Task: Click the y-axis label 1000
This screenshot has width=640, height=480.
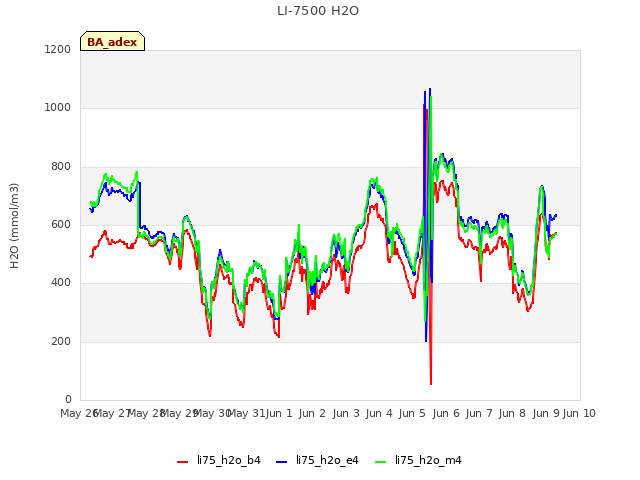Action: [58, 108]
